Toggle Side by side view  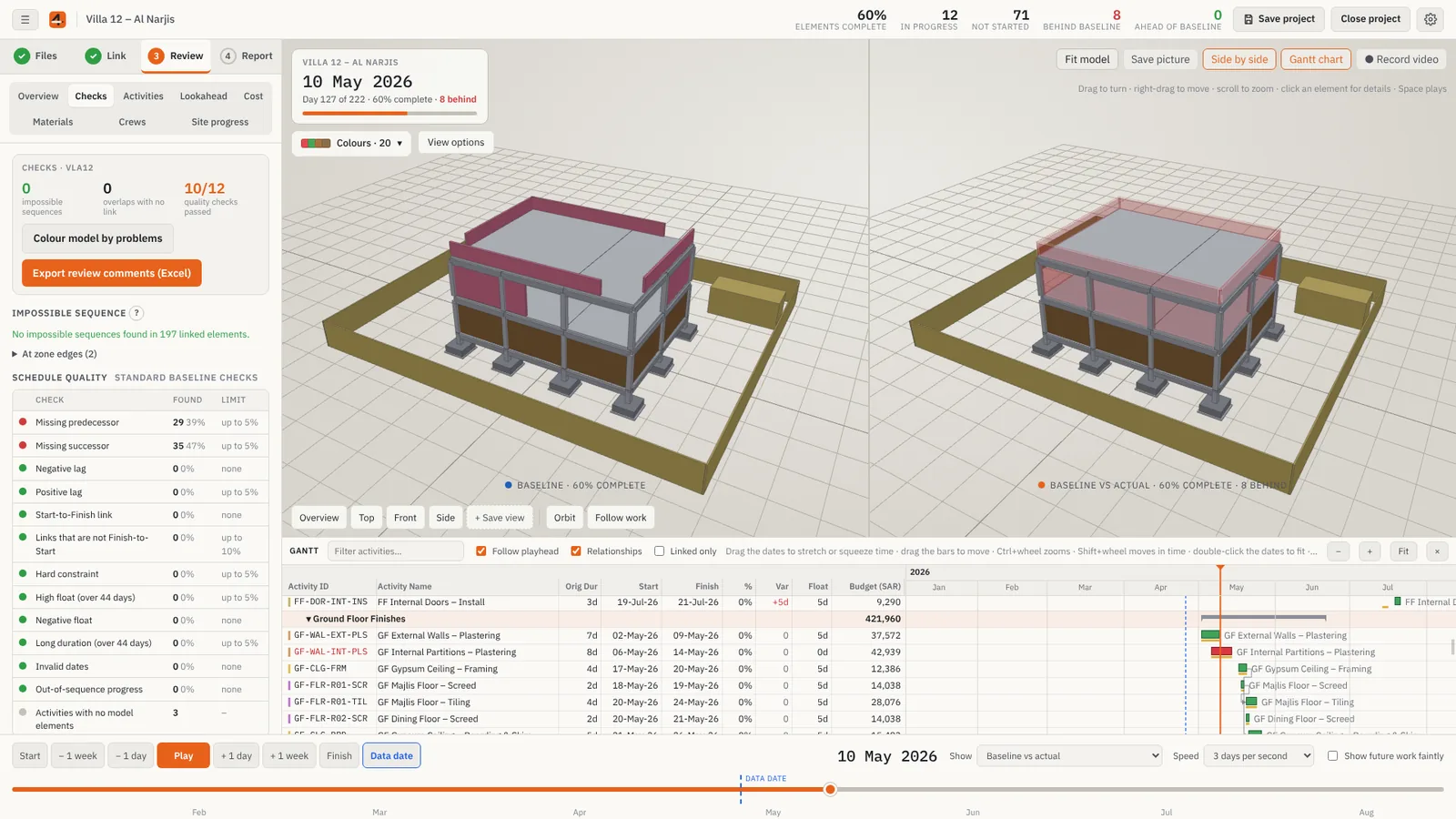(1239, 59)
